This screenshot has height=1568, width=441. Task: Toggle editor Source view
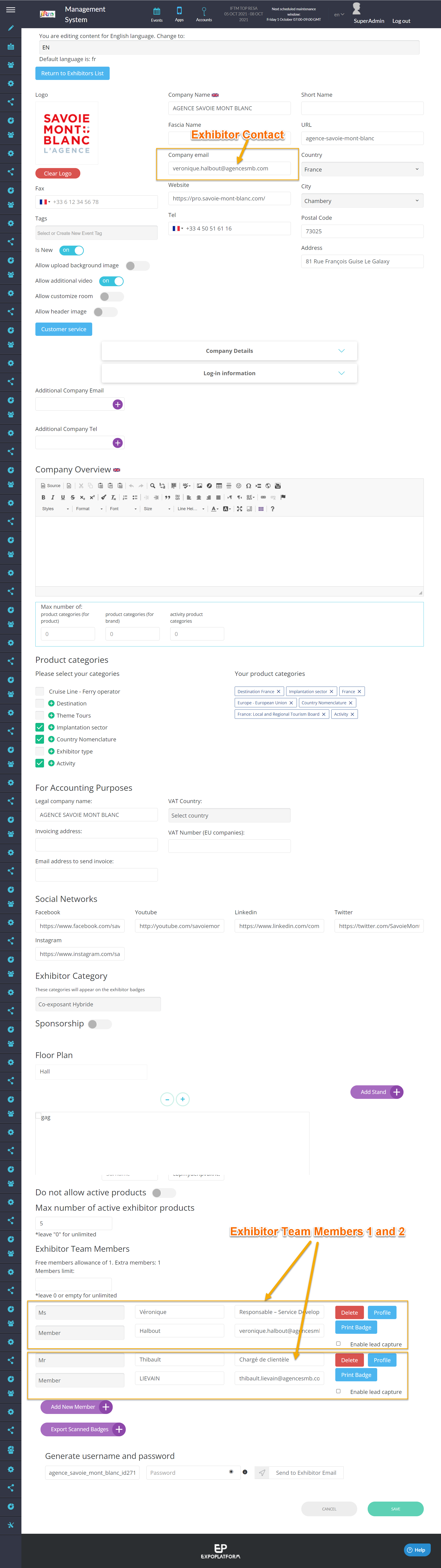[x=51, y=486]
